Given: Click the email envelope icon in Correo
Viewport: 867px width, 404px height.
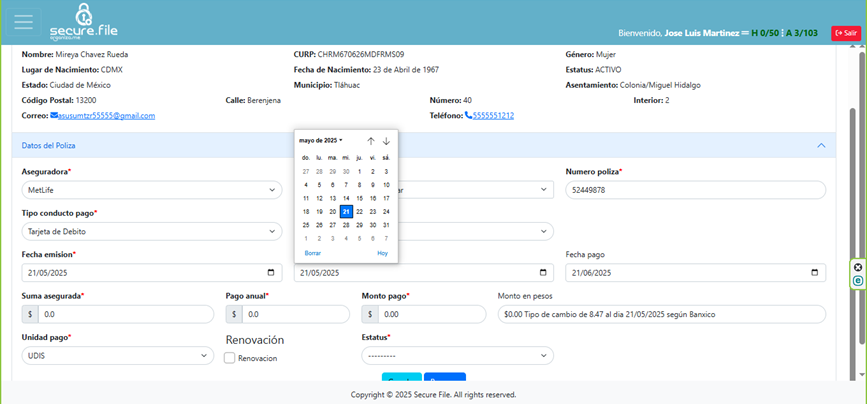Looking at the screenshot, I should click(55, 116).
